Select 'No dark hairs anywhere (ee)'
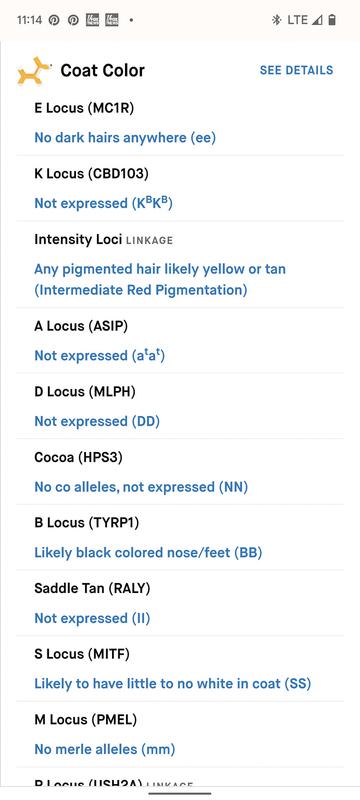Screen dimensions: 360x800 125,138
